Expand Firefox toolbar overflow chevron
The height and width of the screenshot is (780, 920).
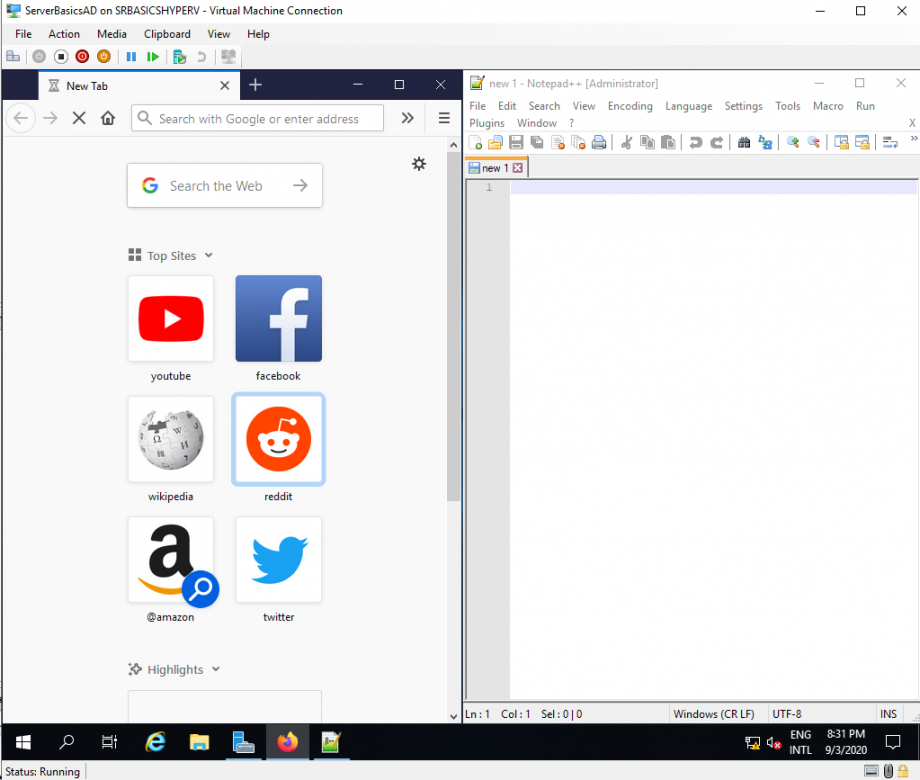(x=407, y=119)
